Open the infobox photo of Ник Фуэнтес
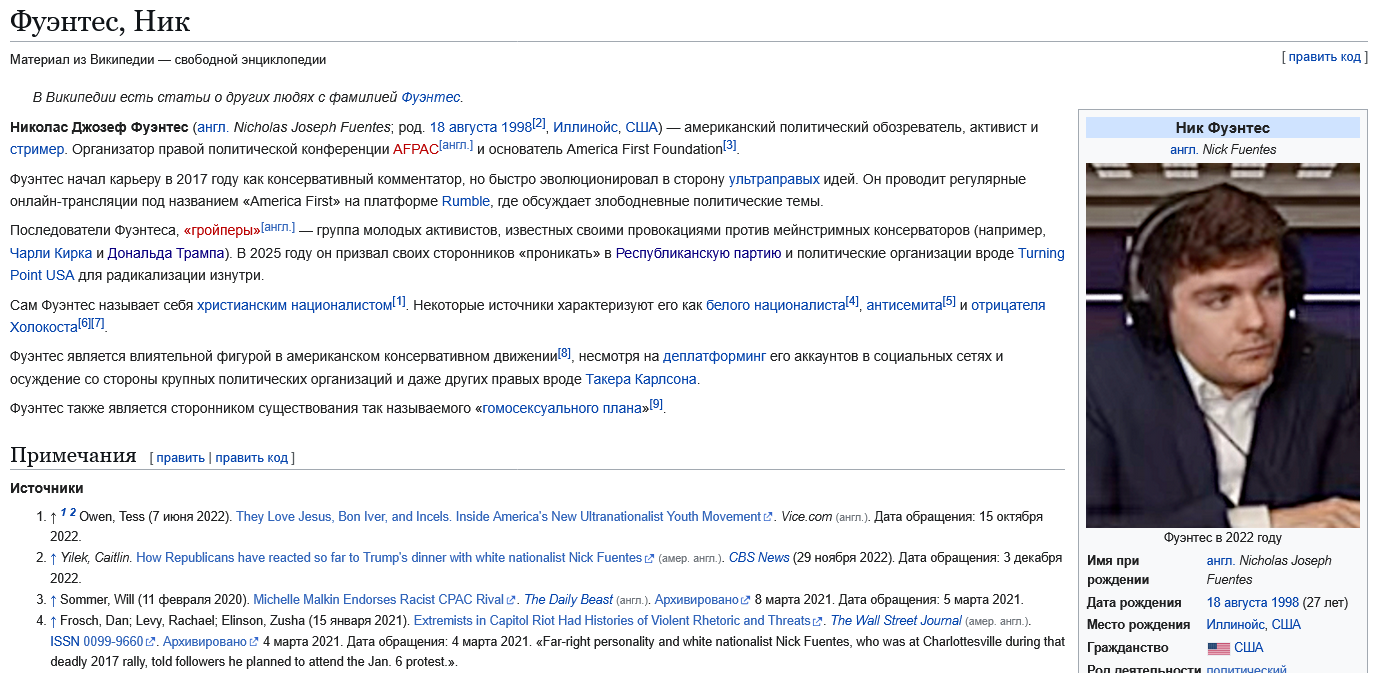This screenshot has height=673, width=1375. [x=1222, y=345]
